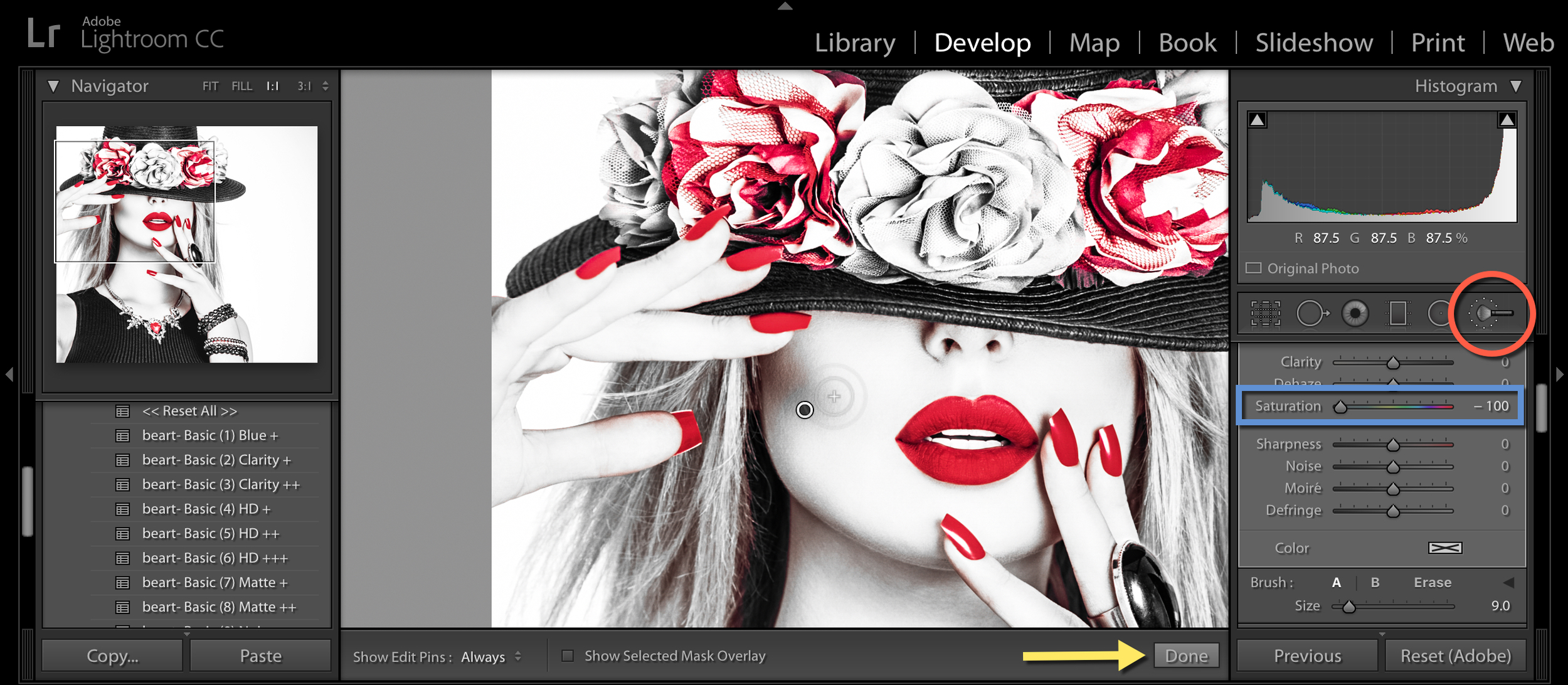
Task: Click the Saturation slider handle
Action: pyautogui.click(x=1340, y=407)
